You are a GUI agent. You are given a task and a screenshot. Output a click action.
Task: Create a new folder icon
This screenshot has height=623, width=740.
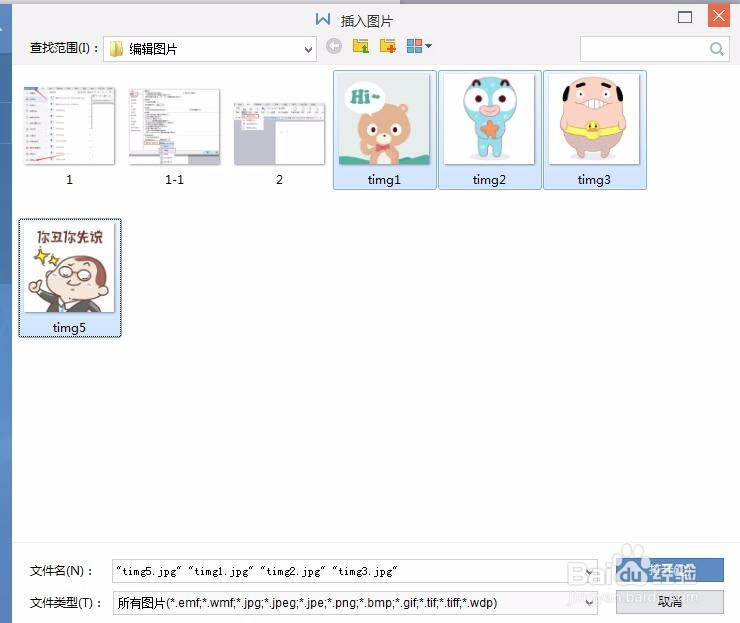387,46
